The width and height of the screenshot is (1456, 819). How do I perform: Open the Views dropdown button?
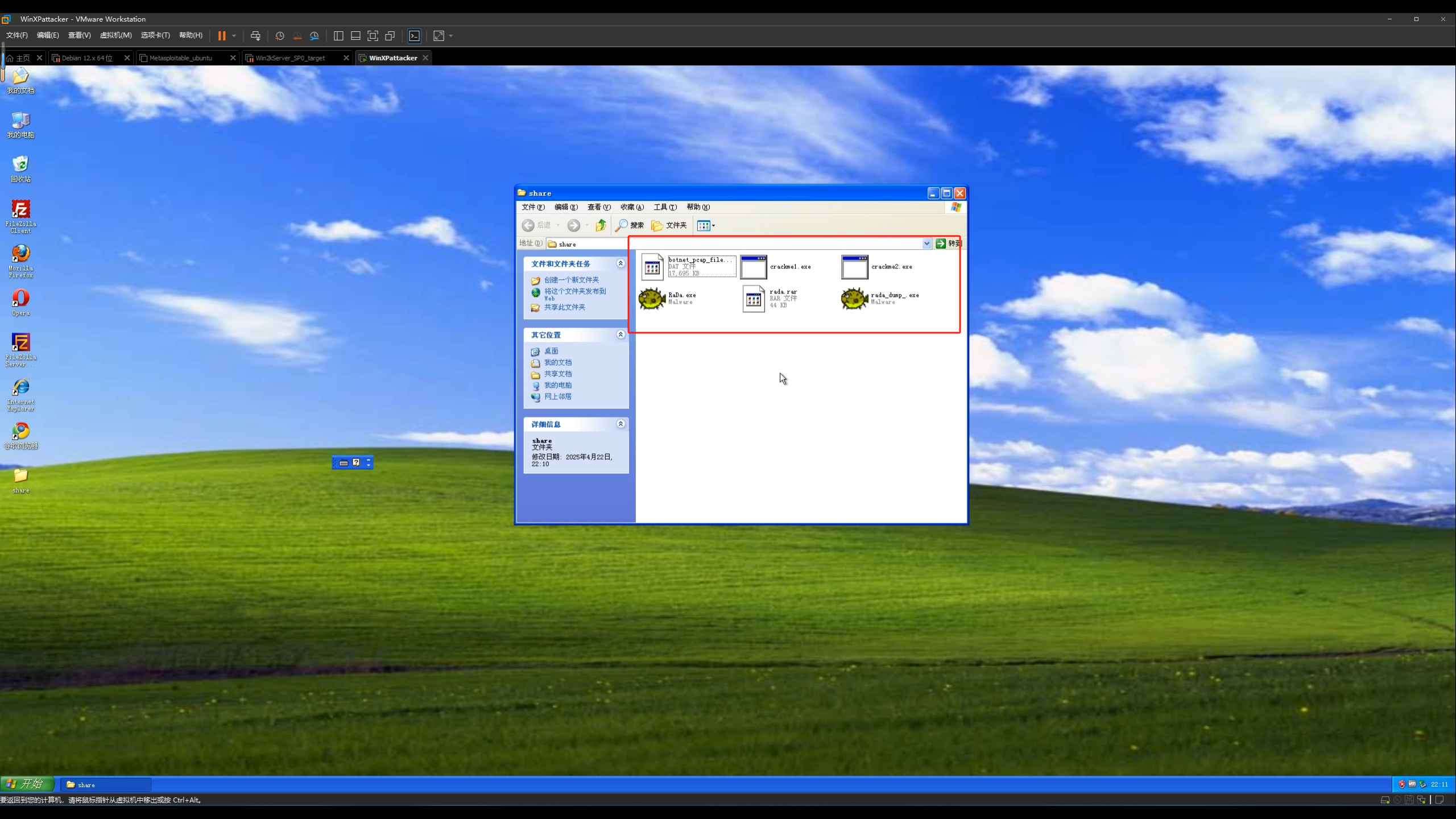[x=706, y=226]
